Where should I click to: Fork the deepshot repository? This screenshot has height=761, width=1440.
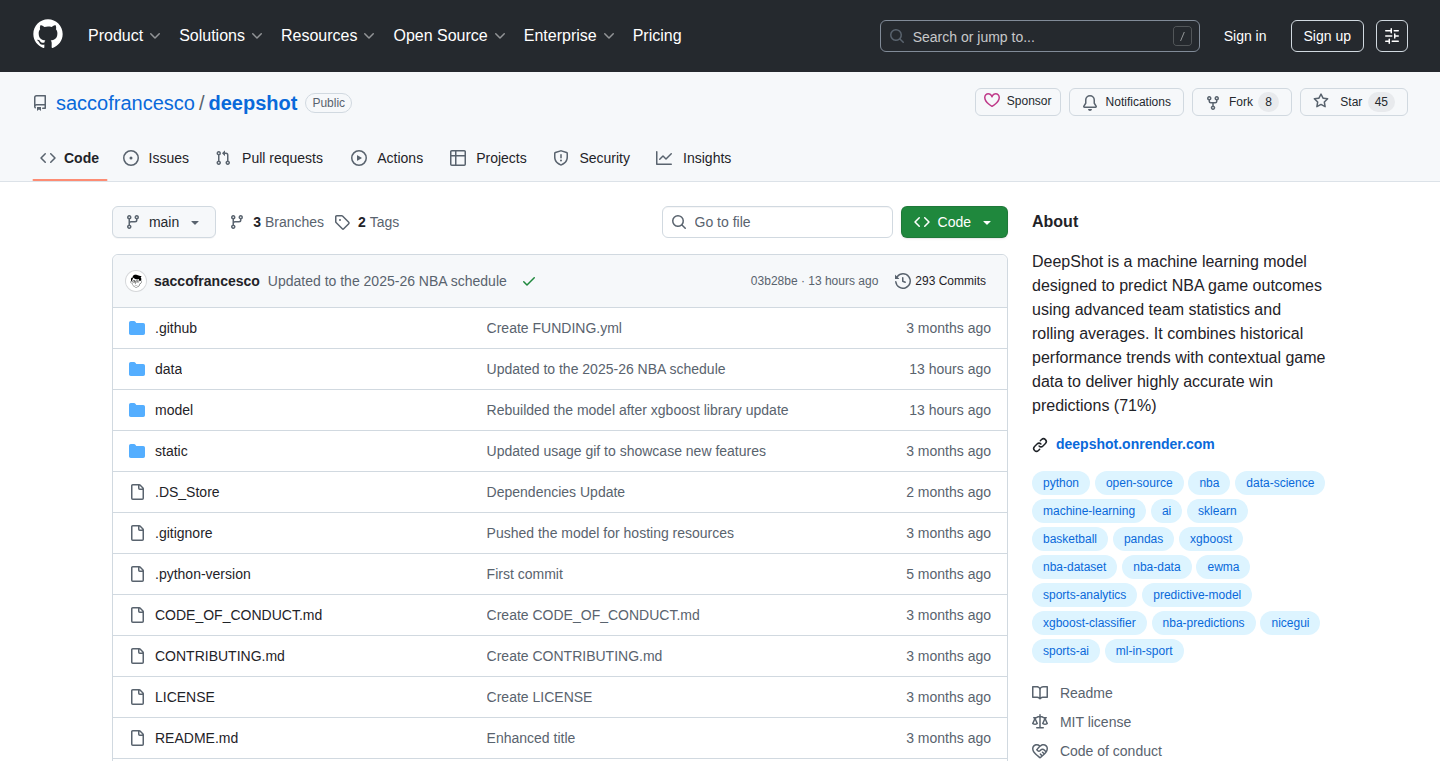tap(1241, 102)
